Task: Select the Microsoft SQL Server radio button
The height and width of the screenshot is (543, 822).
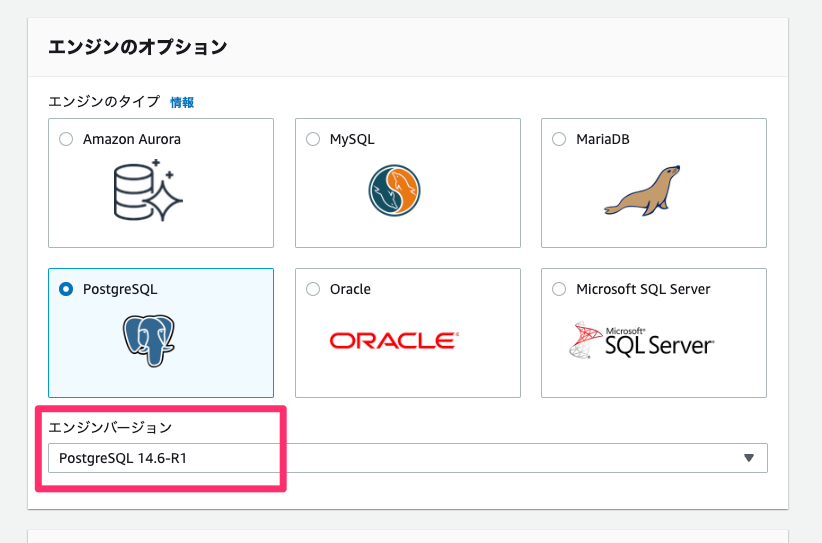Action: (559, 289)
